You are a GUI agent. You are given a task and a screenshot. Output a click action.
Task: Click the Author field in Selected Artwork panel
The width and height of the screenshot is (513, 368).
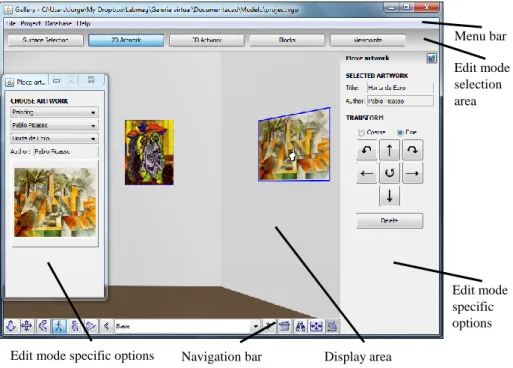pos(400,101)
